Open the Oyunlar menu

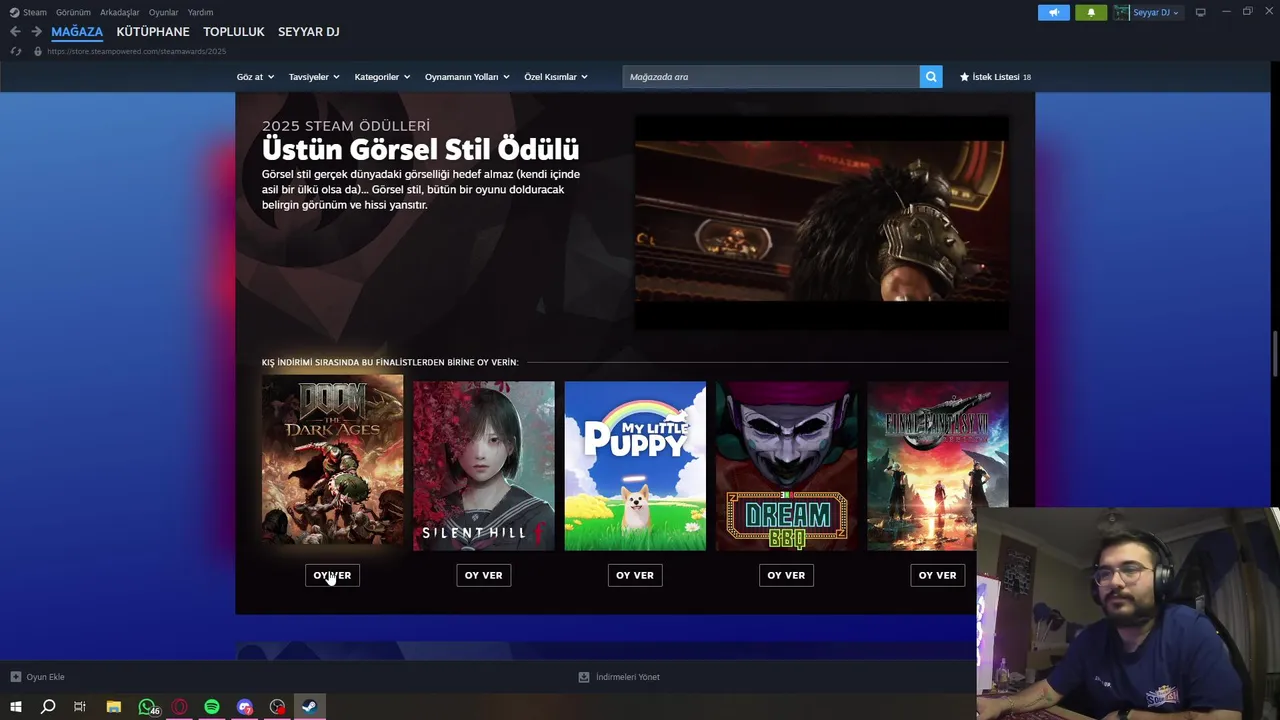coord(164,13)
